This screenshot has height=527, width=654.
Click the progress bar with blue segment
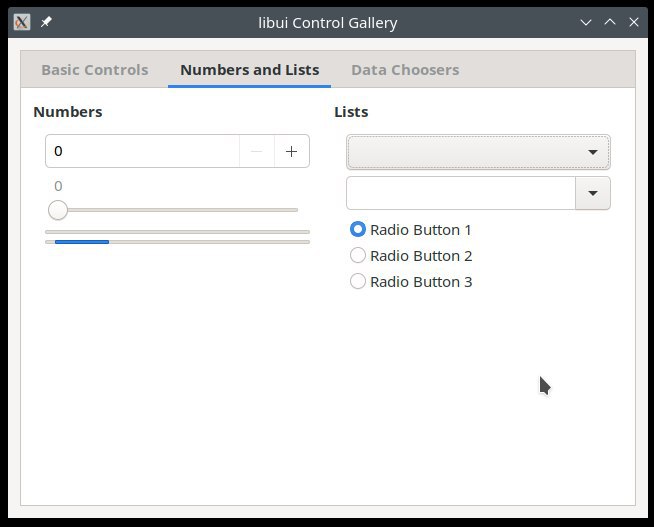[177, 242]
